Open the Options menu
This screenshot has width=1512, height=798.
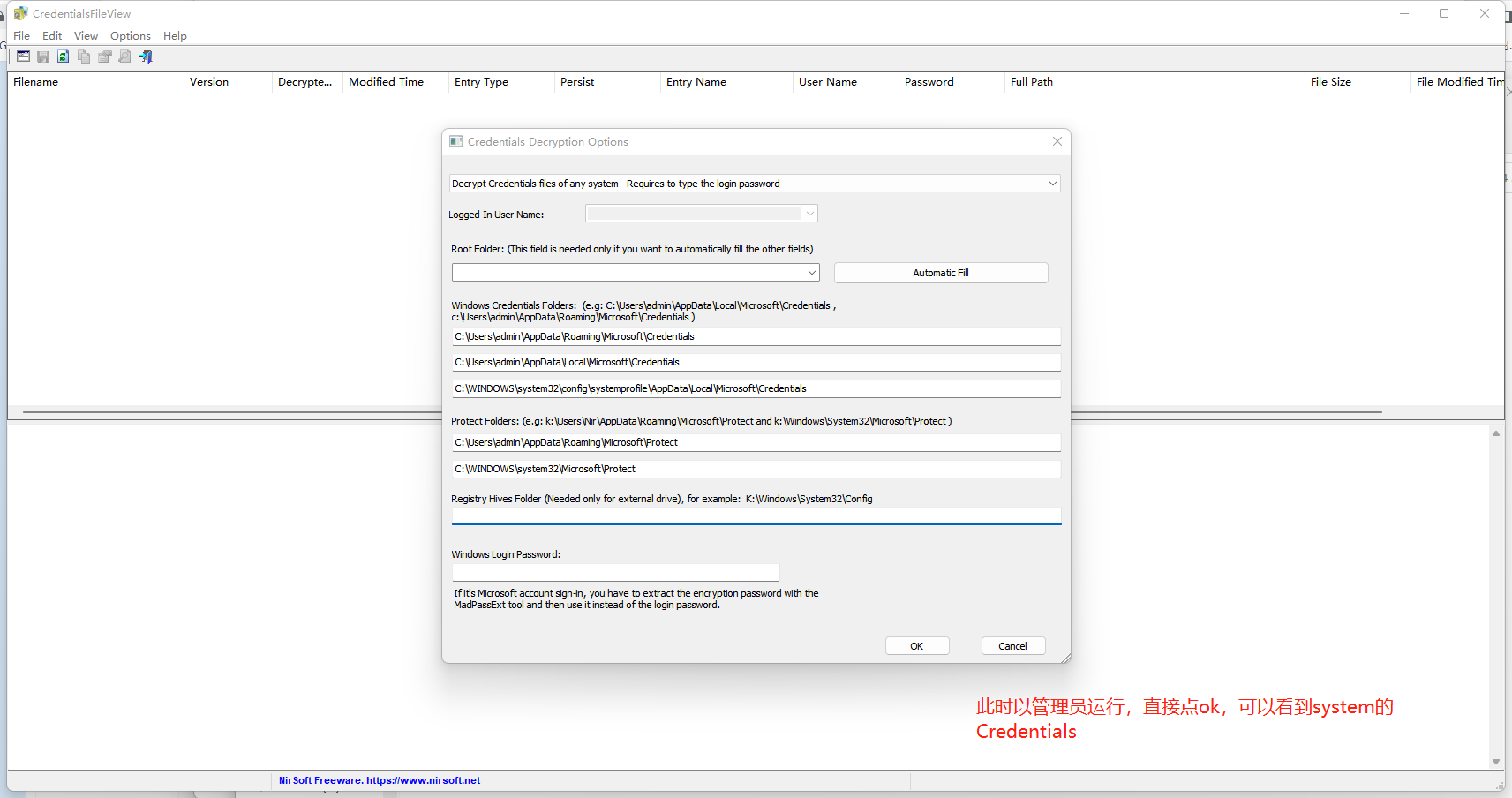(130, 36)
